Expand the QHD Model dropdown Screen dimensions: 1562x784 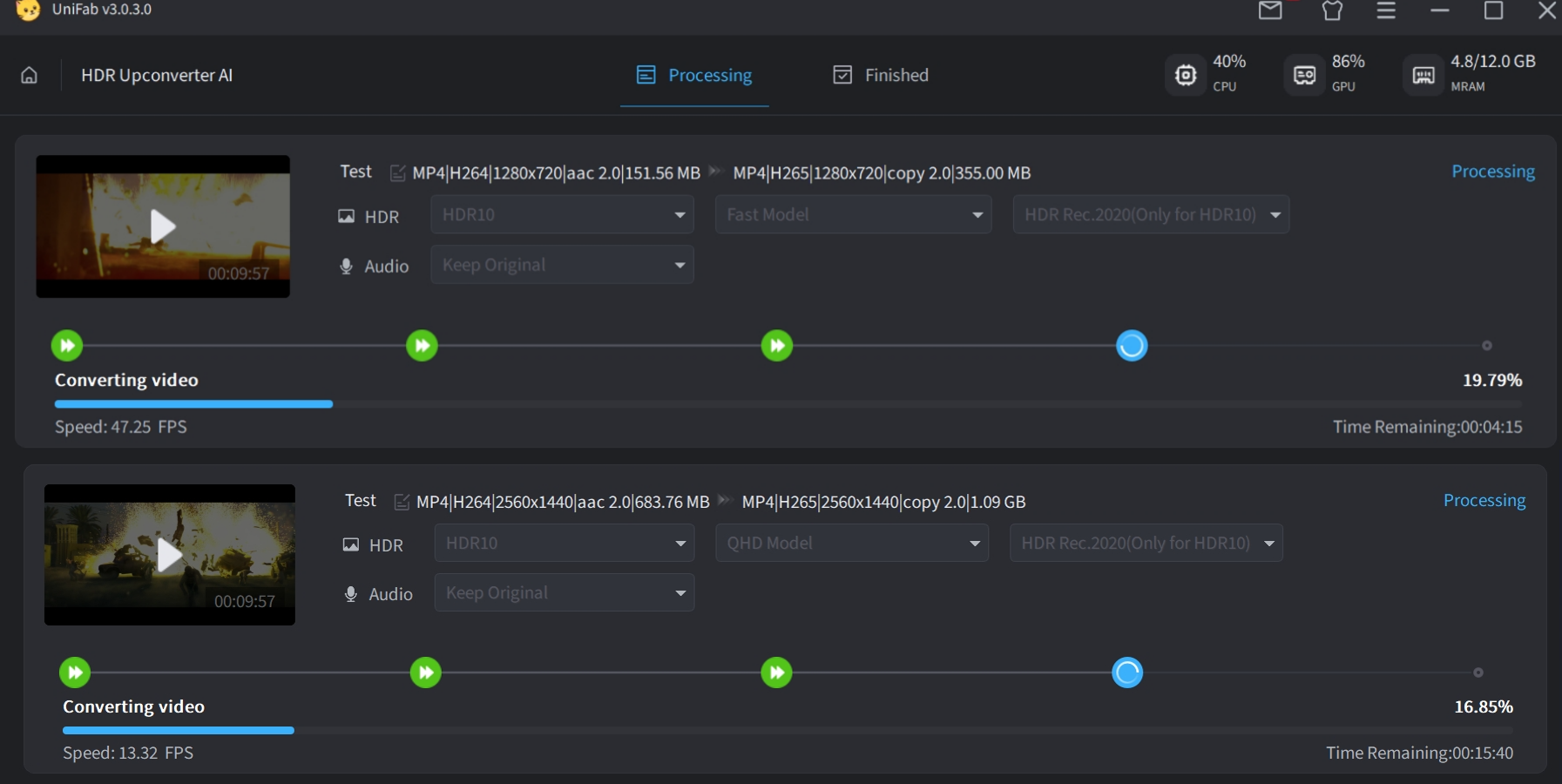point(851,544)
